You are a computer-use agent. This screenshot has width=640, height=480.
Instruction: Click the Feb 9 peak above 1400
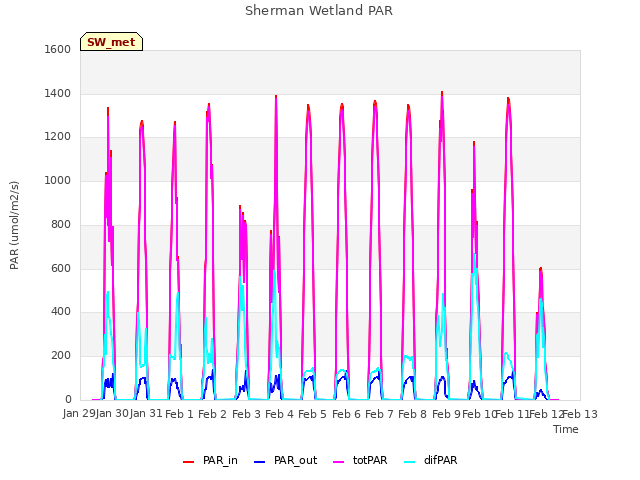(x=442, y=93)
